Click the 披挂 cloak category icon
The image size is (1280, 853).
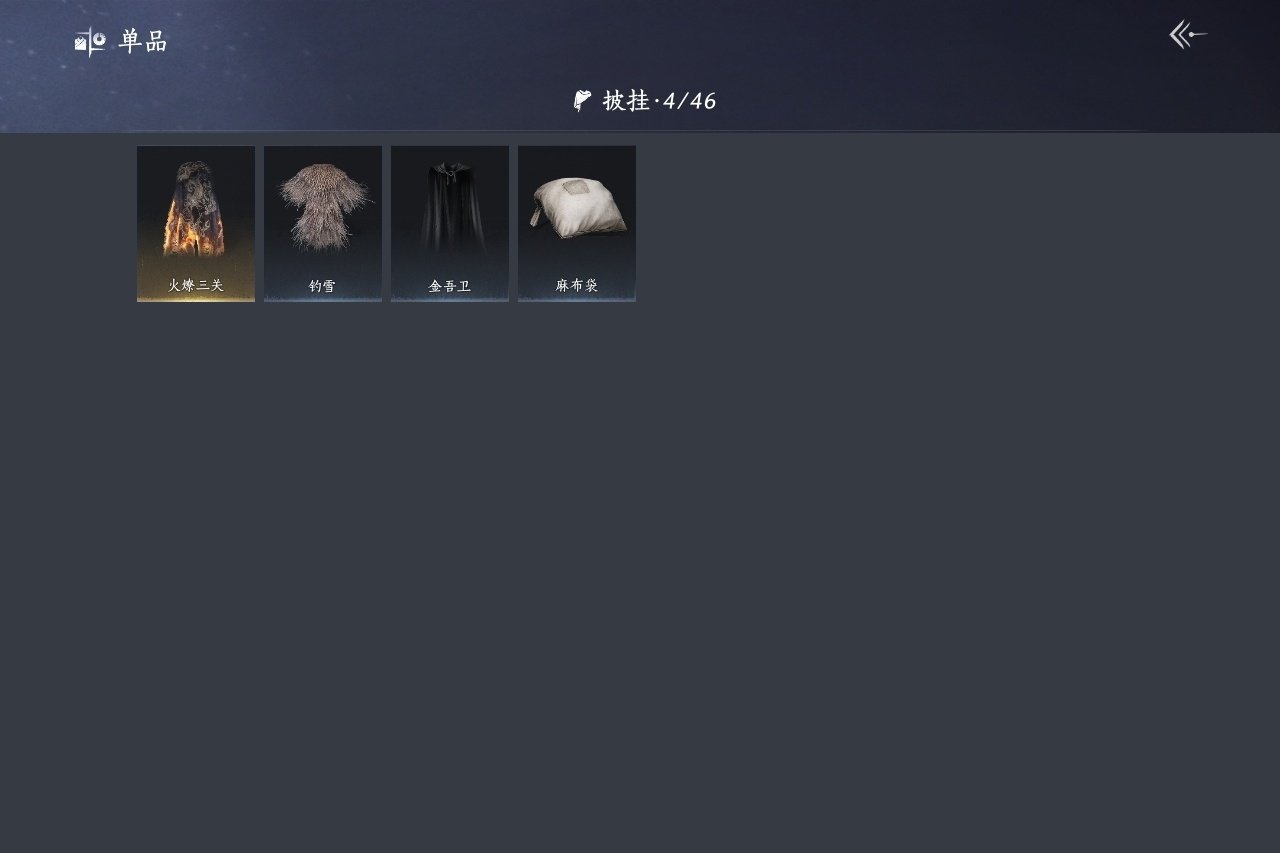[582, 100]
